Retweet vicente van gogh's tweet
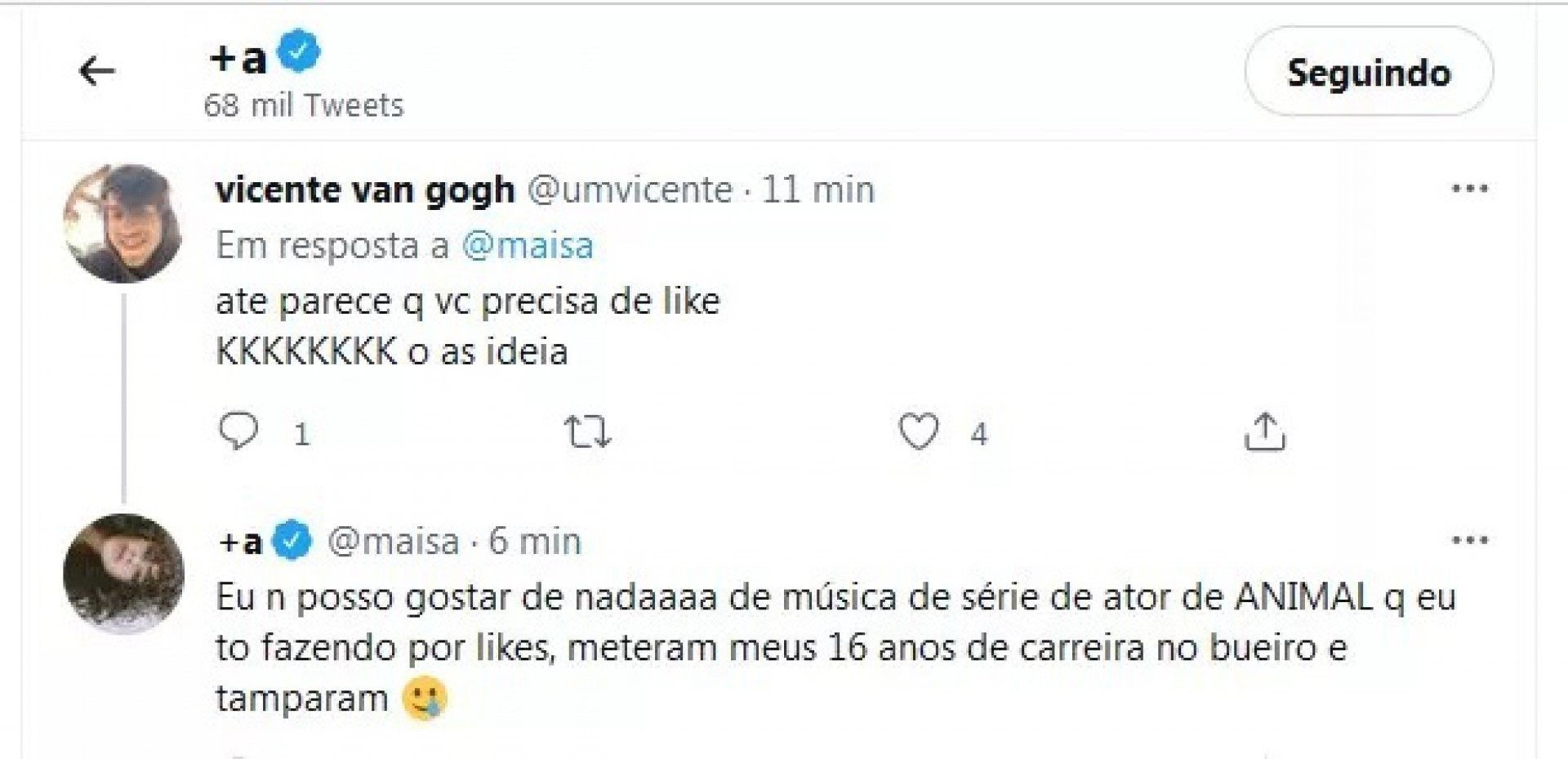The width and height of the screenshot is (1568, 759). pos(588,432)
